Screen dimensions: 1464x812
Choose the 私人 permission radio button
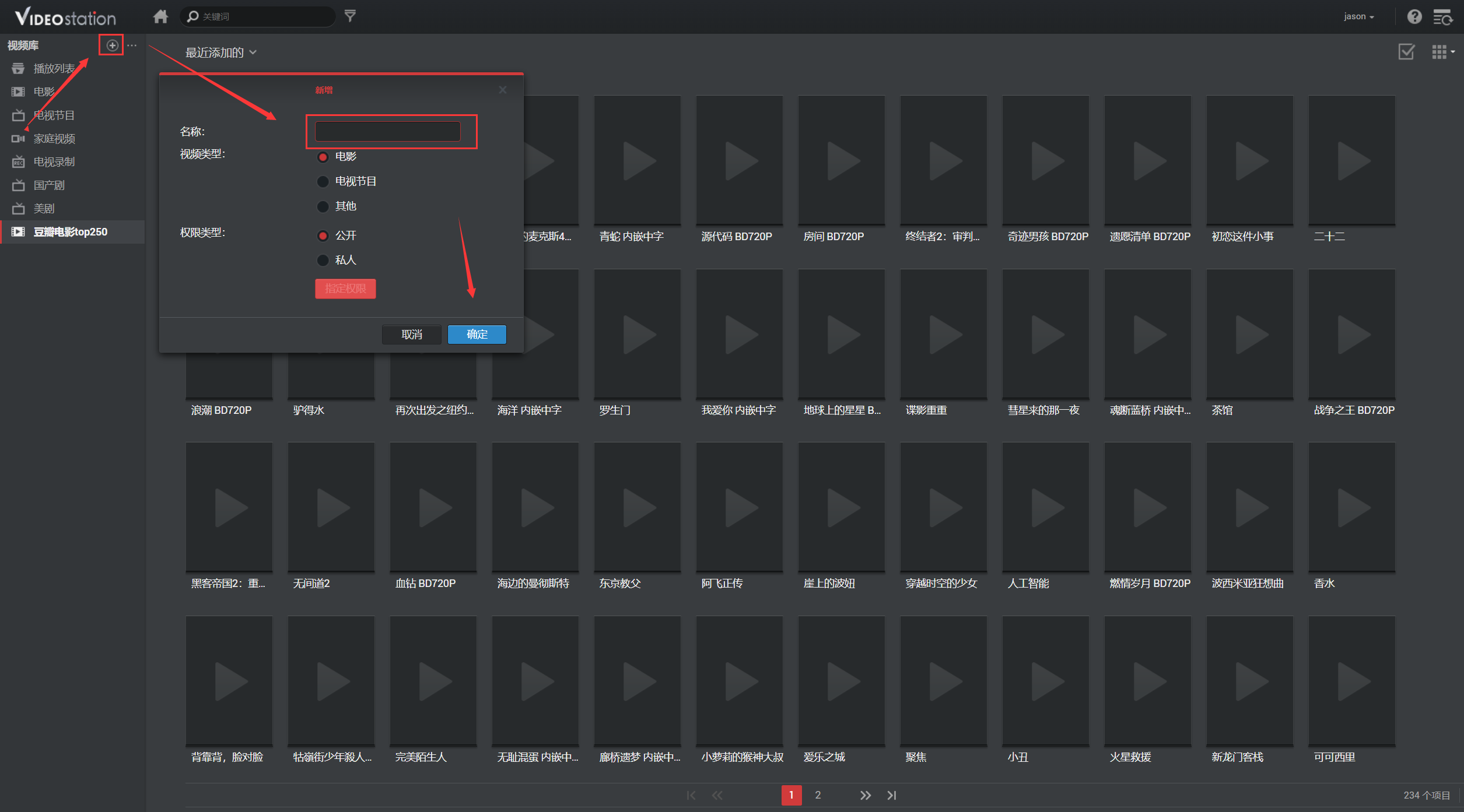[x=323, y=260]
